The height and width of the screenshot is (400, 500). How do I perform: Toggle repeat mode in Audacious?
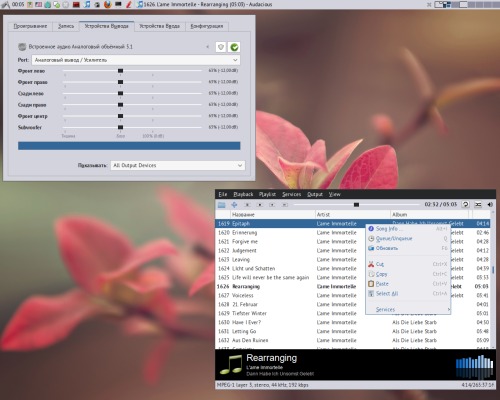(466, 204)
